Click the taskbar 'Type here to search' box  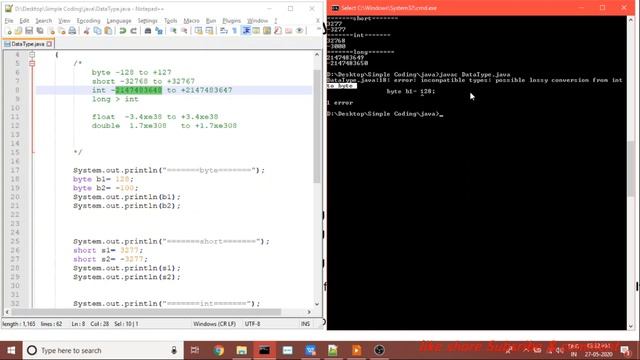tap(103, 350)
